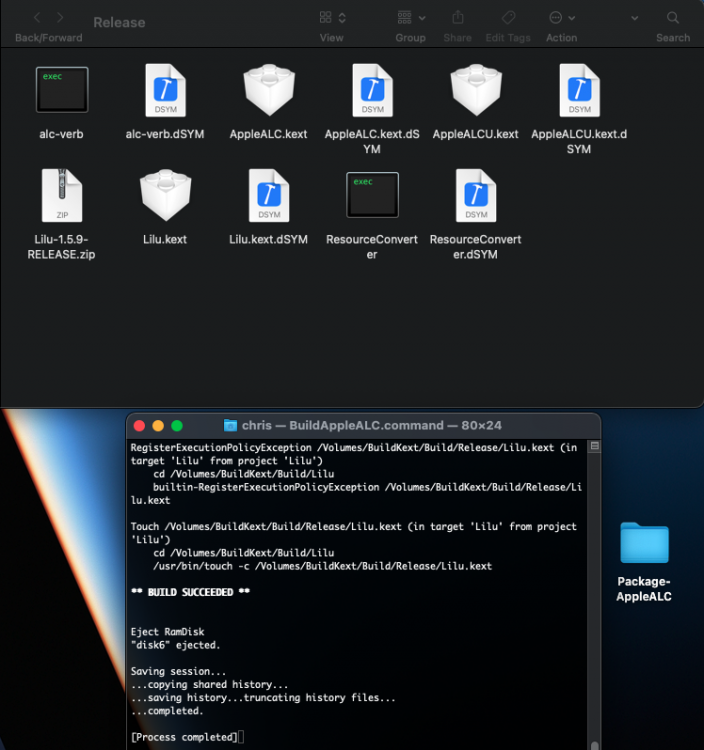Click the Terminal title folder proxy icon

(x=231, y=425)
